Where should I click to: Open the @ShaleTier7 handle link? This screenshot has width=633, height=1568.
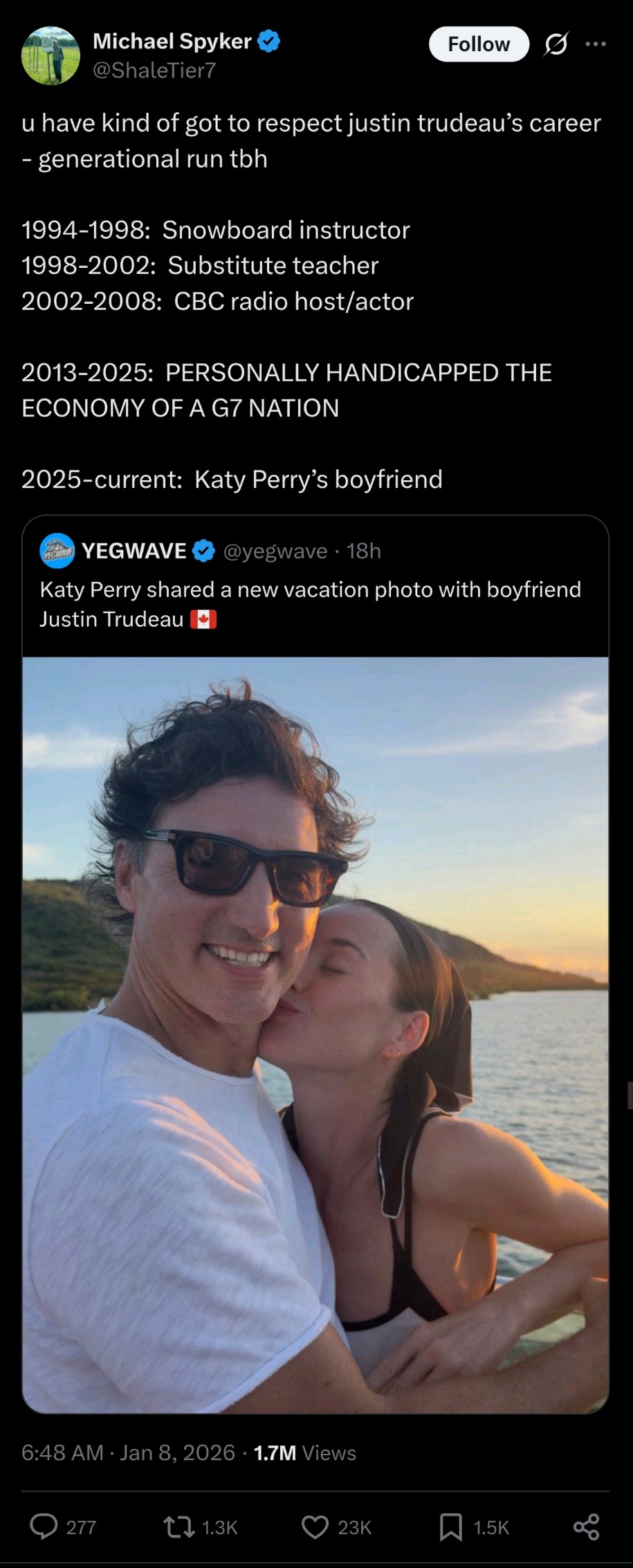(154, 70)
